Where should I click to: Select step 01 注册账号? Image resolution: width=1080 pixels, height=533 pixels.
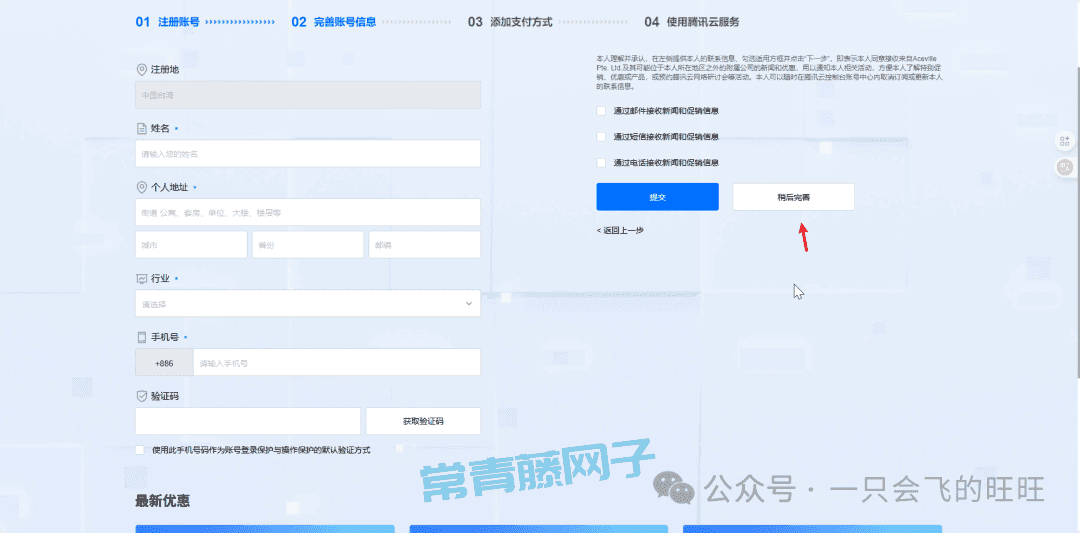pos(167,22)
